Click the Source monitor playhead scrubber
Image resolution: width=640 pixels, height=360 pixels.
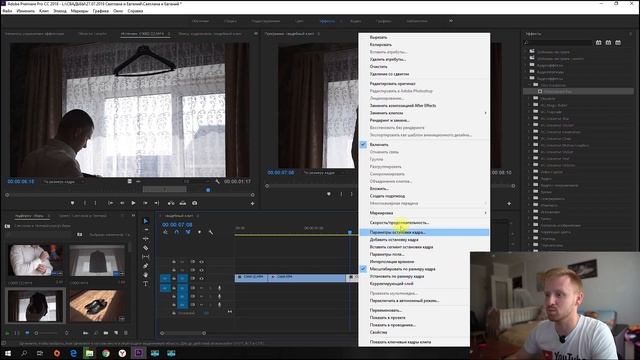pyautogui.click(x=208, y=190)
